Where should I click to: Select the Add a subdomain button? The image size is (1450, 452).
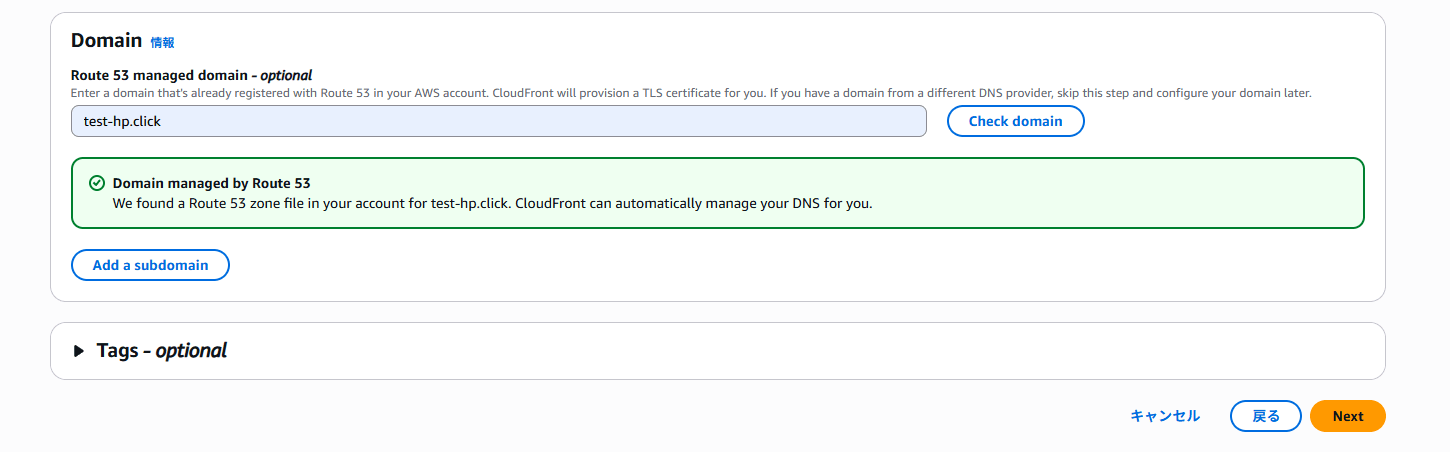(x=150, y=265)
